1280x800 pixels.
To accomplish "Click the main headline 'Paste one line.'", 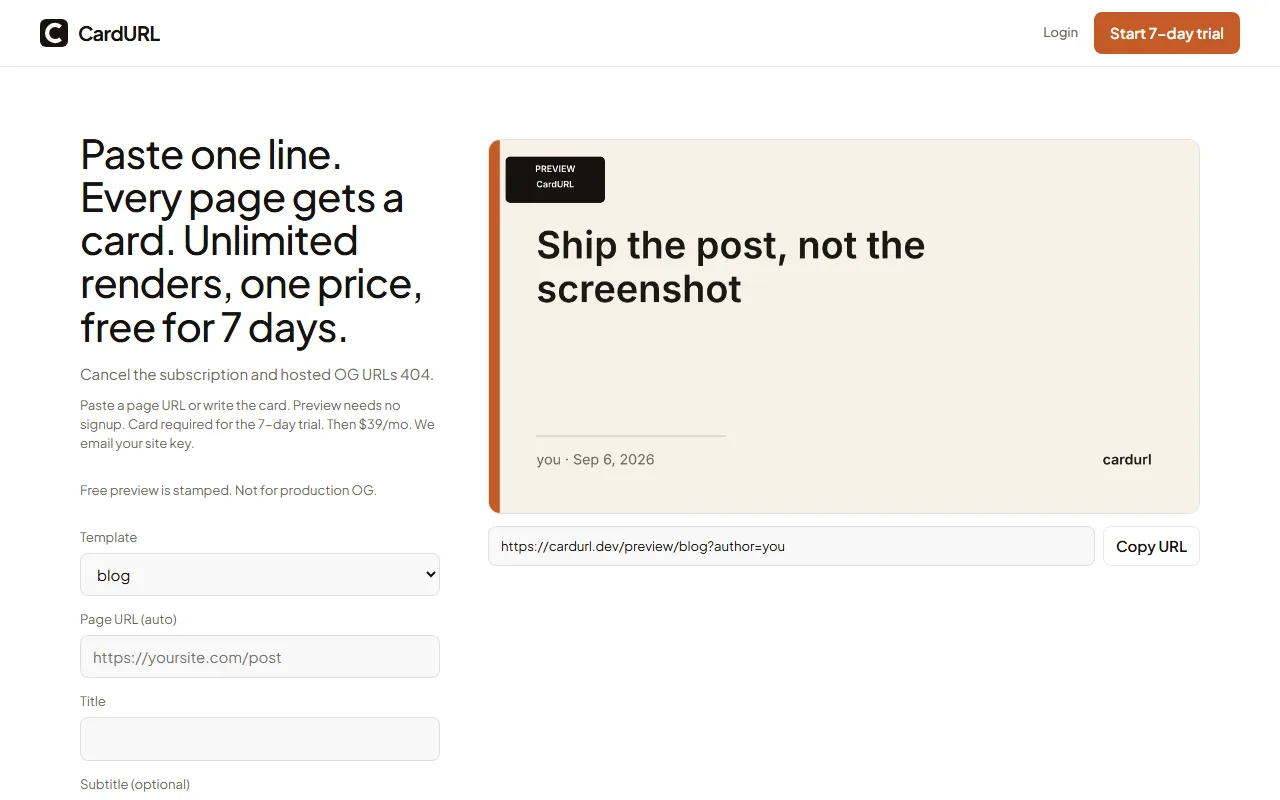I will 211,155.
